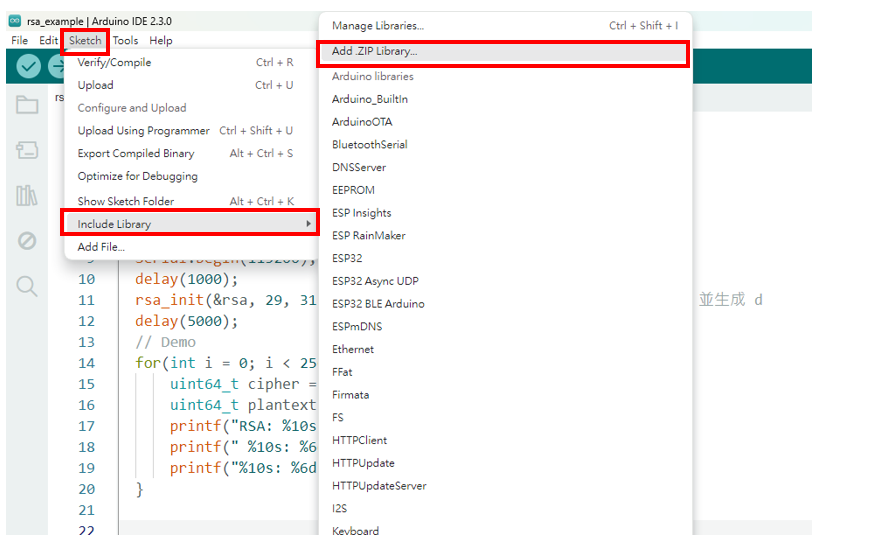Click the printf("RSA: code line
The image size is (876, 547).
tap(244, 426)
